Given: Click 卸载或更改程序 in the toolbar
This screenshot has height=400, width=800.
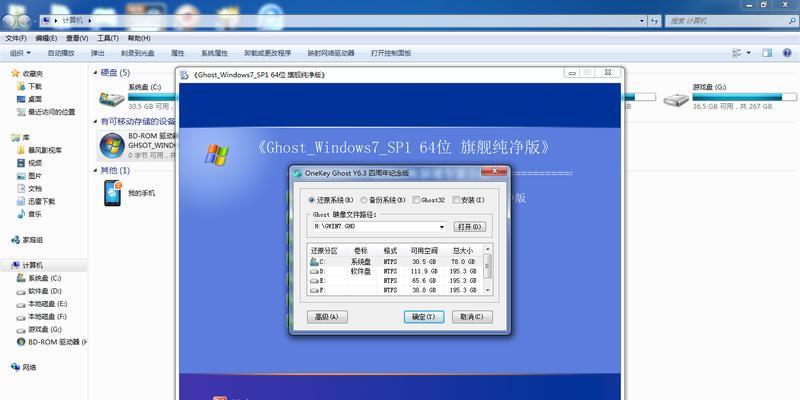Looking at the screenshot, I should [x=267, y=53].
